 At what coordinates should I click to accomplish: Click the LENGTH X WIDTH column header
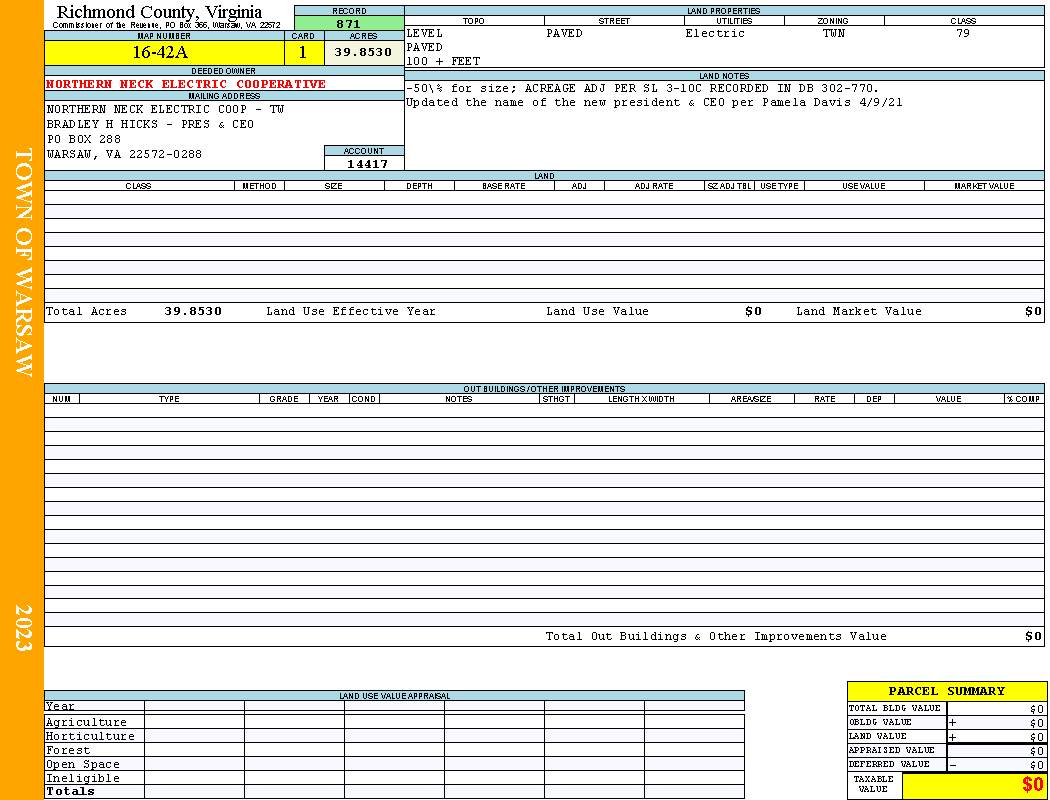(641, 399)
